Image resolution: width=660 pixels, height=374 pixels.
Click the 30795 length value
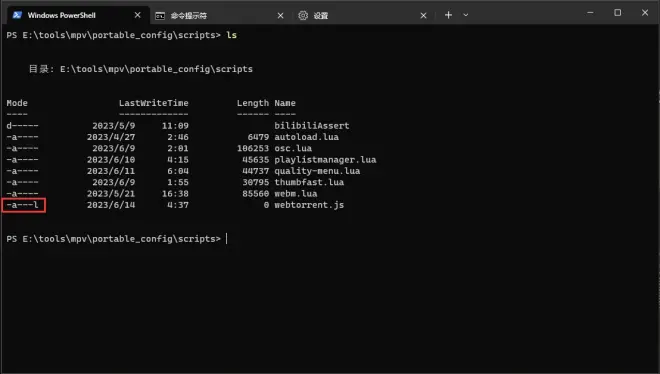(255, 183)
